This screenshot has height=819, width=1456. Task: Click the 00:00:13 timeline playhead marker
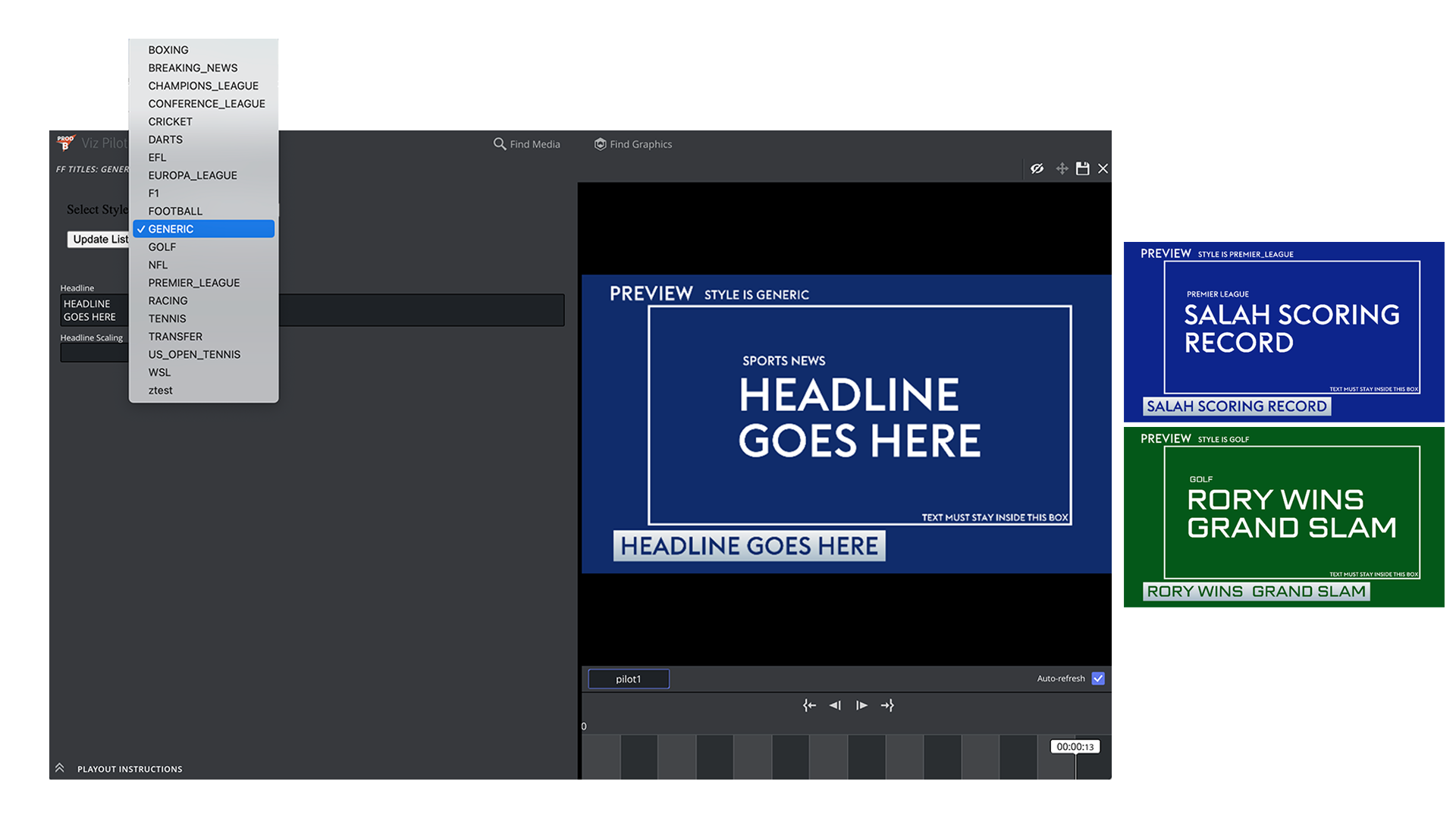click(1075, 747)
